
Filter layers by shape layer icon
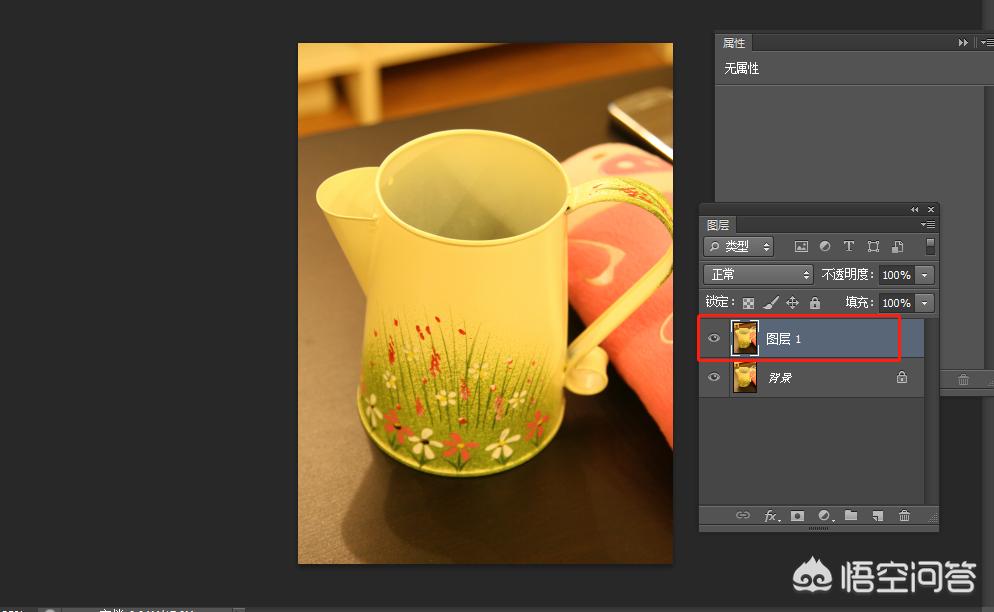point(873,247)
